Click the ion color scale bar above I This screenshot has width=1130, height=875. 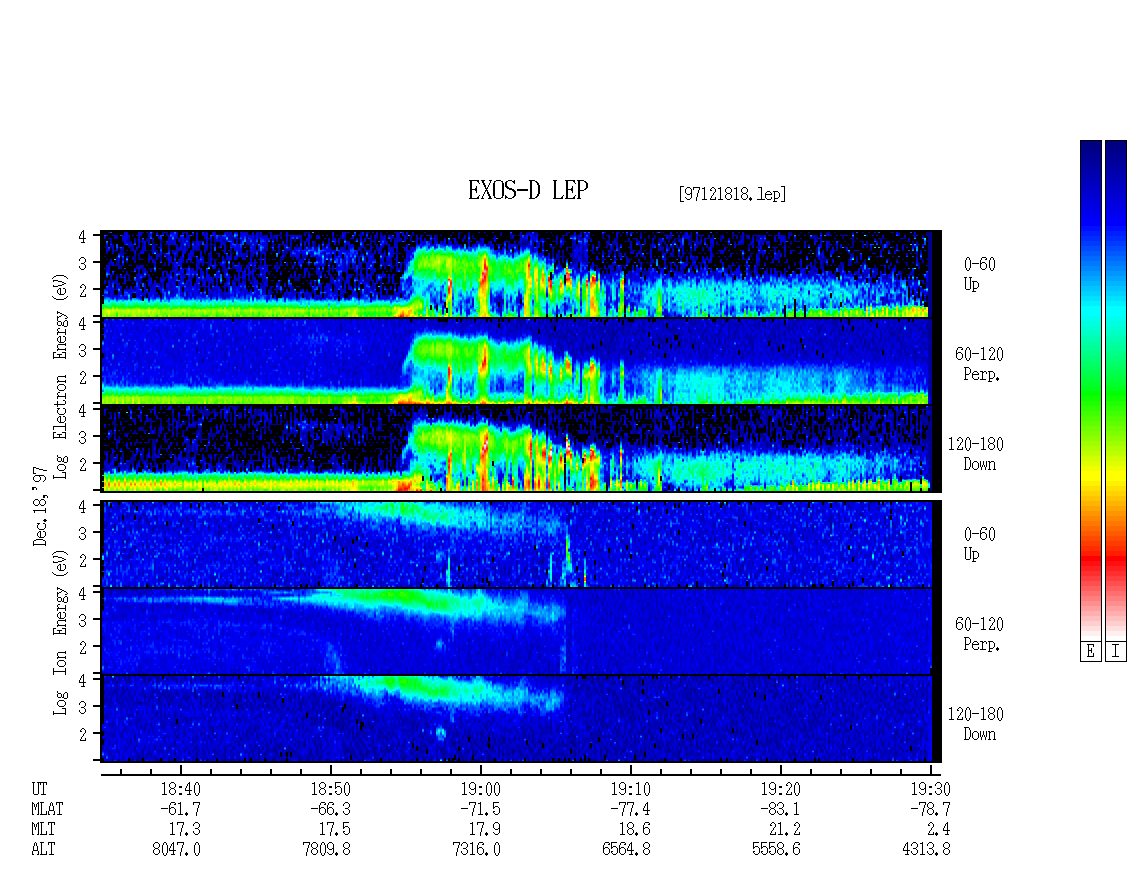tap(1116, 390)
